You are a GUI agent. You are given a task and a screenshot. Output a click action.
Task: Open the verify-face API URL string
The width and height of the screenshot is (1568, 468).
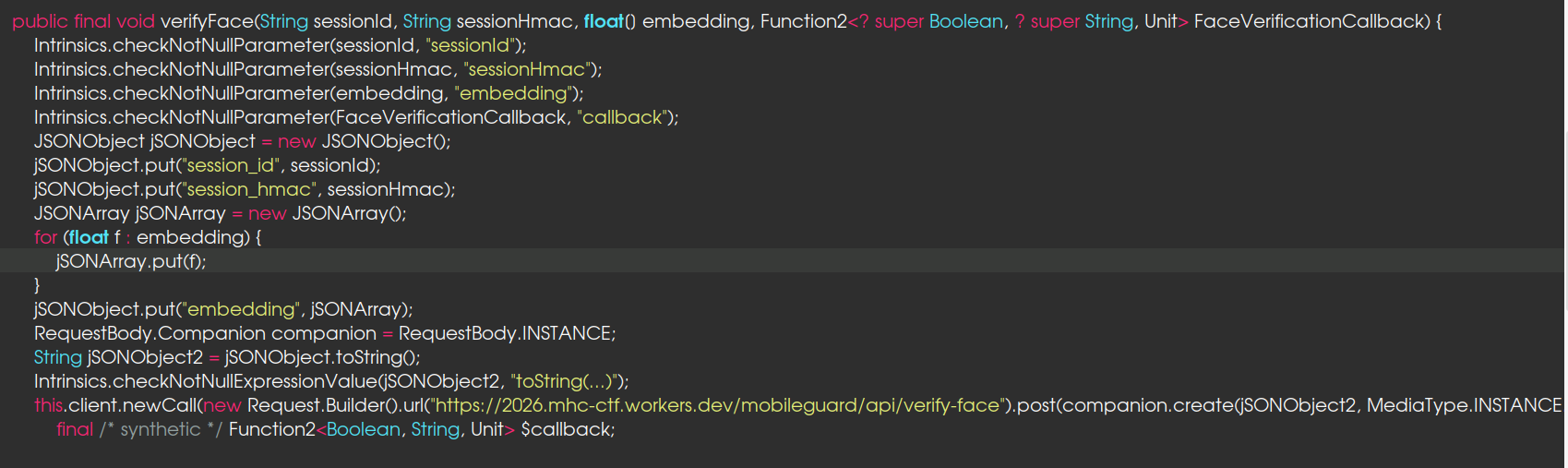pos(716,405)
